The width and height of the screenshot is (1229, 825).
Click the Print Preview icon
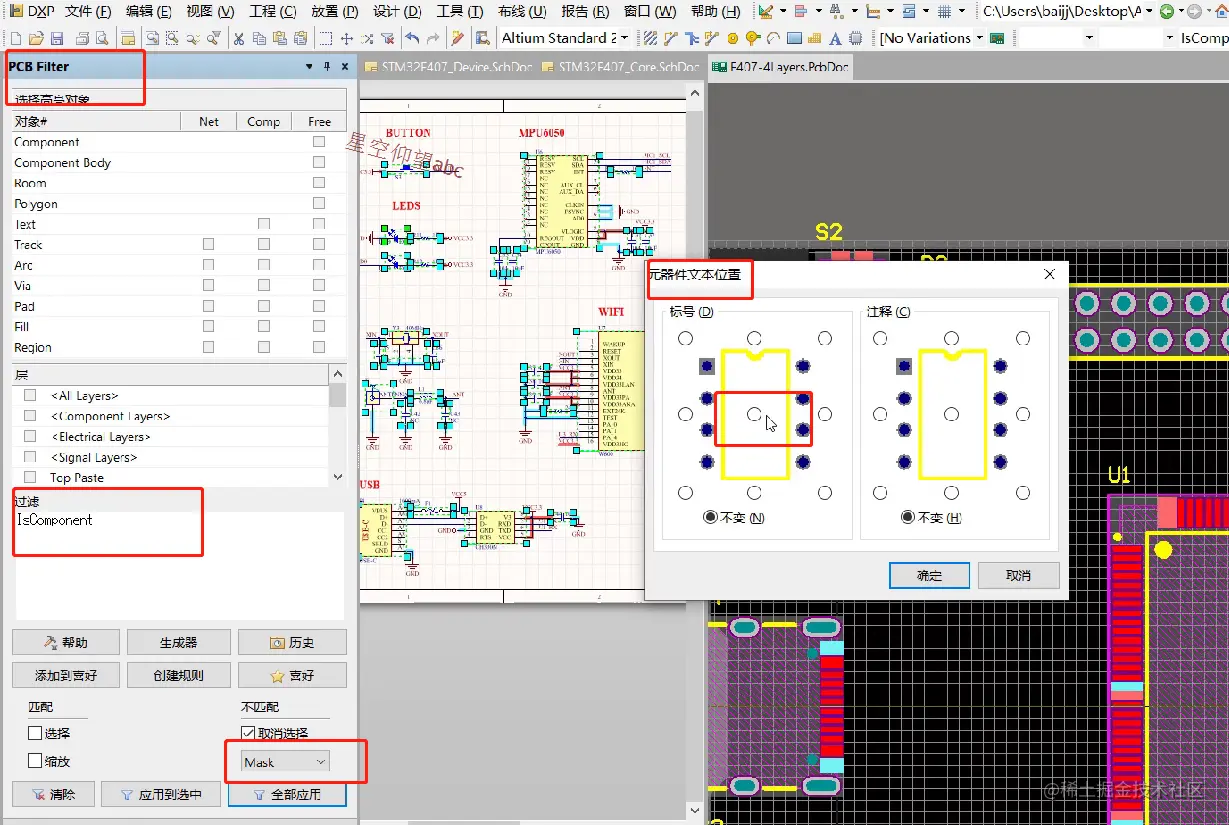pos(103,38)
